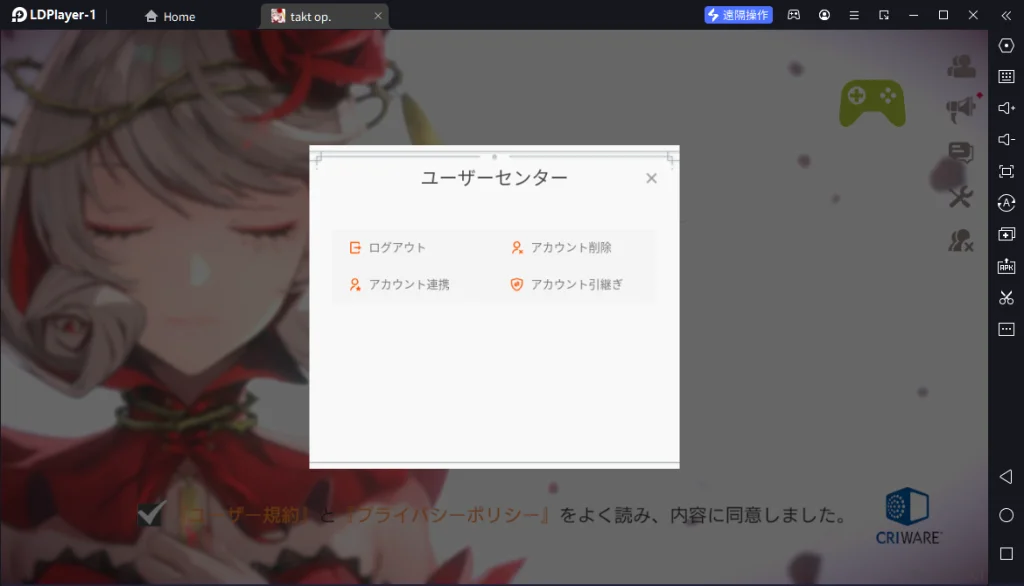Open LDPlayer settings hexagon icon
Viewport: 1024px width, 586px height.
[1006, 45]
